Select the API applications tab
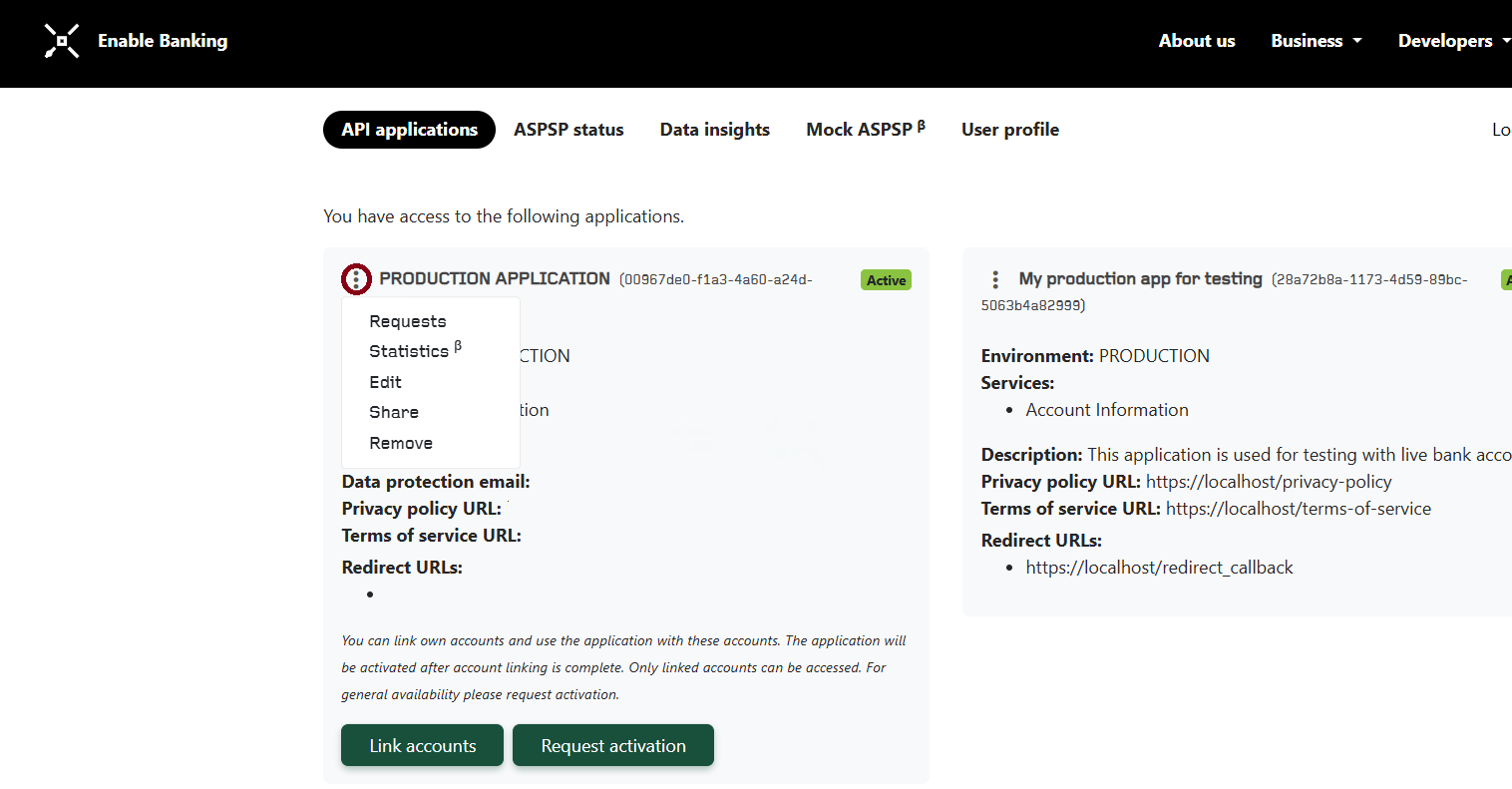Screen dimensions: 1512x789 [409, 130]
